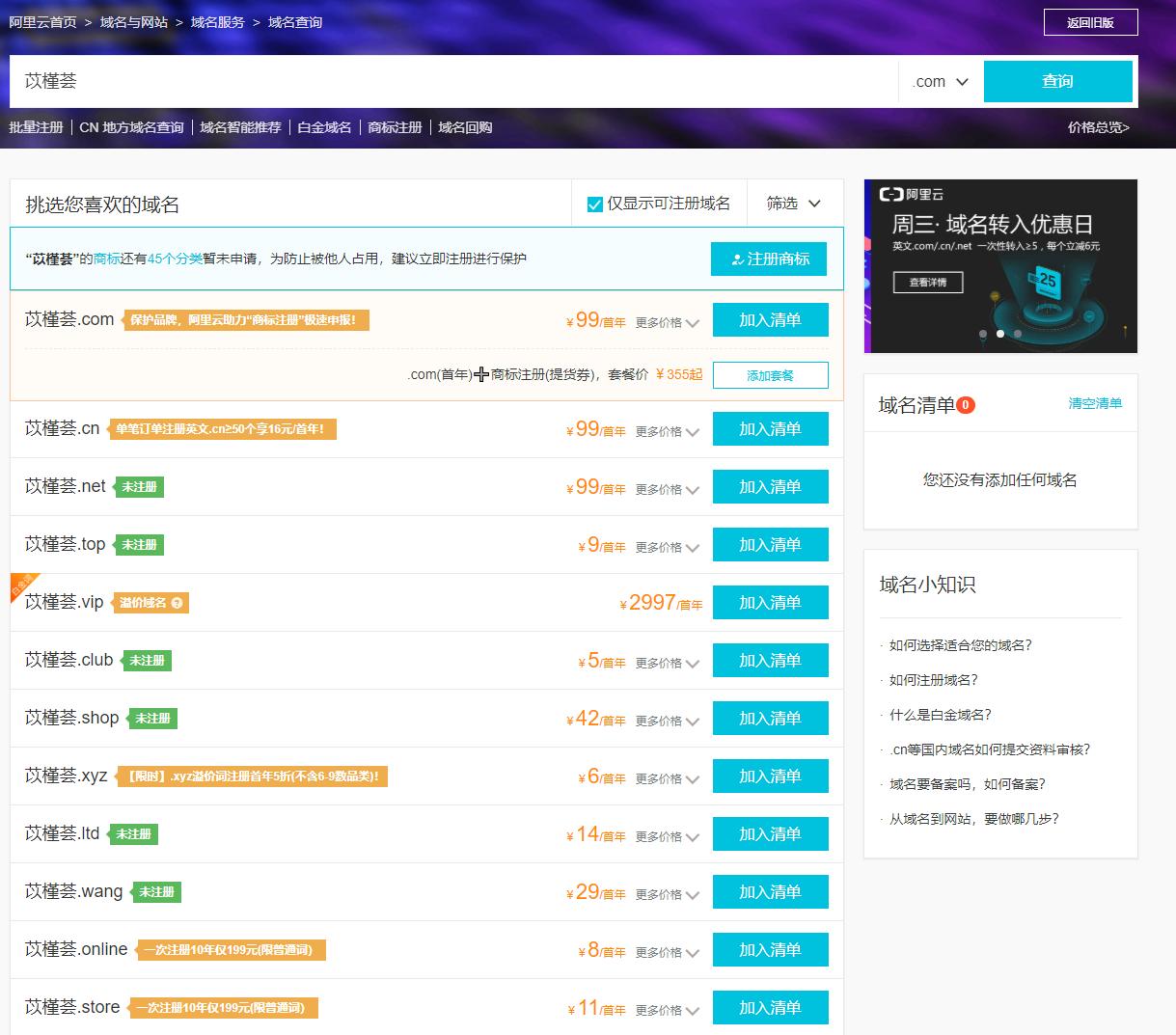1176x1035 pixels.
Task: Add the .com domain to the list
Action: click(x=770, y=320)
